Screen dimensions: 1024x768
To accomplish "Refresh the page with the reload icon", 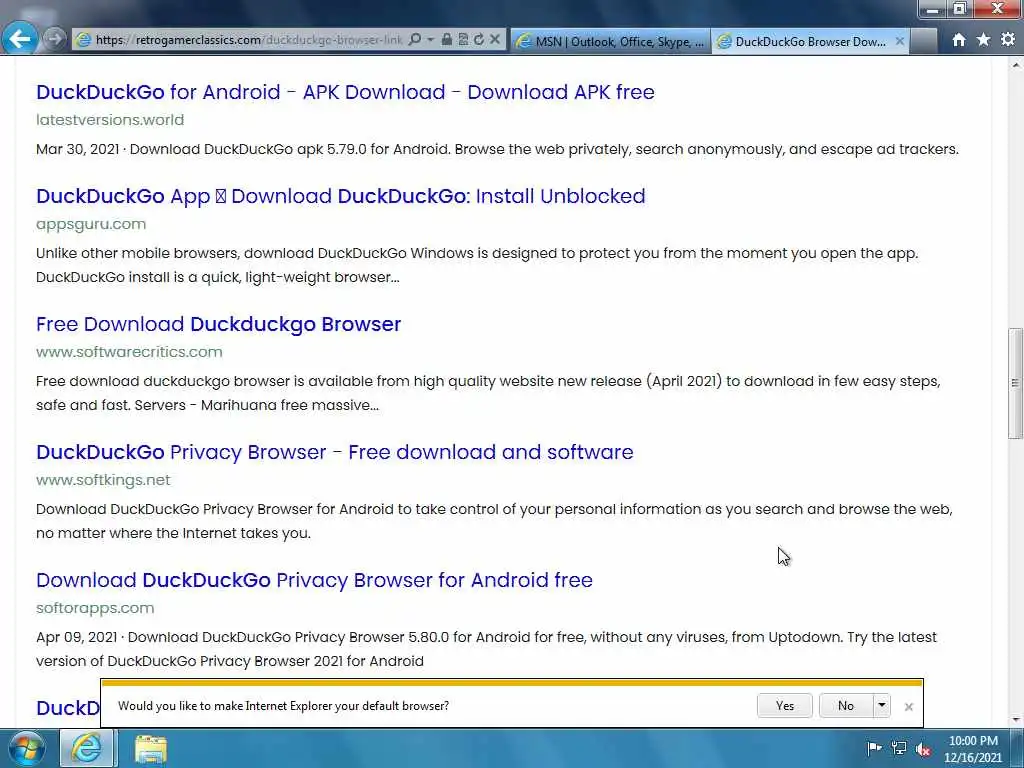I will tap(479, 40).
